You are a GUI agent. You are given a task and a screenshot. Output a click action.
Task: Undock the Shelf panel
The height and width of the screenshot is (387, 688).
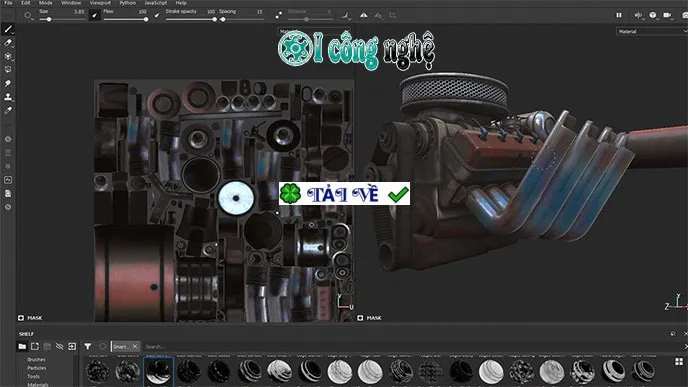tap(673, 334)
